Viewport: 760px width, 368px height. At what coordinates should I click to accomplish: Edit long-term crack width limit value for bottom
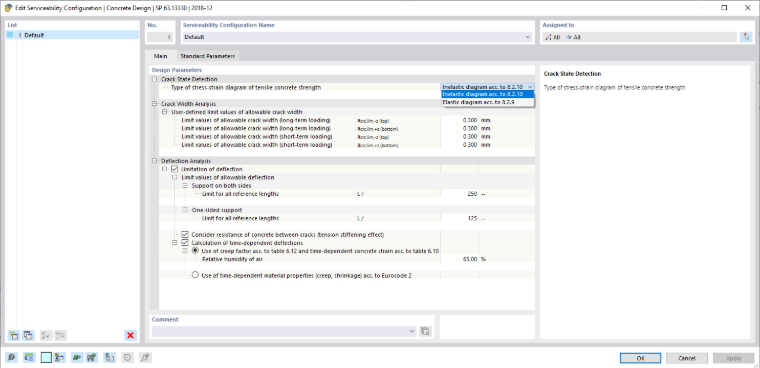tap(459, 128)
